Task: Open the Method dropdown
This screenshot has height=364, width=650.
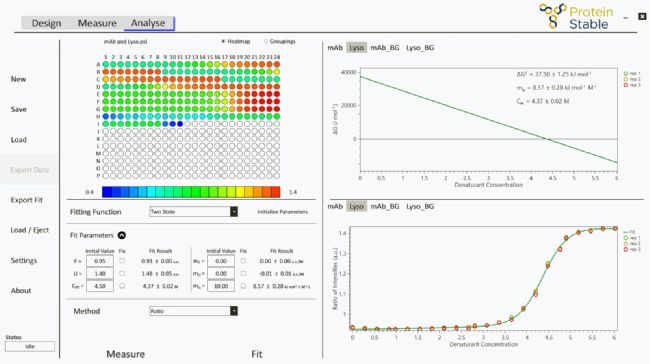Action: coord(193,311)
